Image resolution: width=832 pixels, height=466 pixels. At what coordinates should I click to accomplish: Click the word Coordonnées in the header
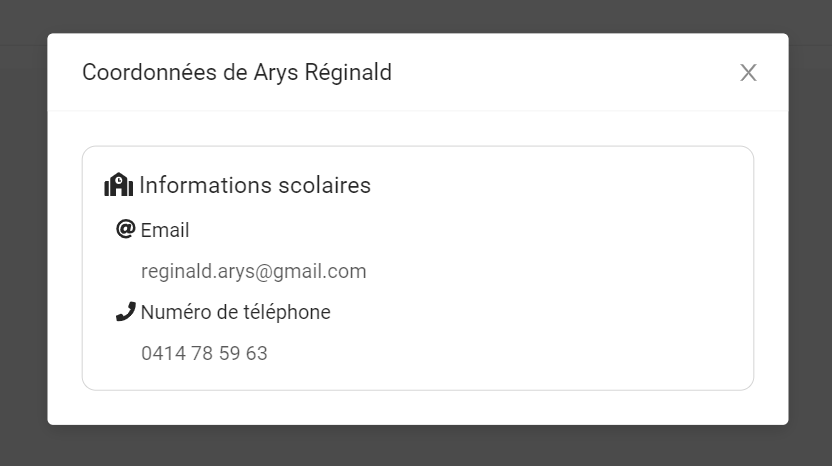click(x=150, y=73)
